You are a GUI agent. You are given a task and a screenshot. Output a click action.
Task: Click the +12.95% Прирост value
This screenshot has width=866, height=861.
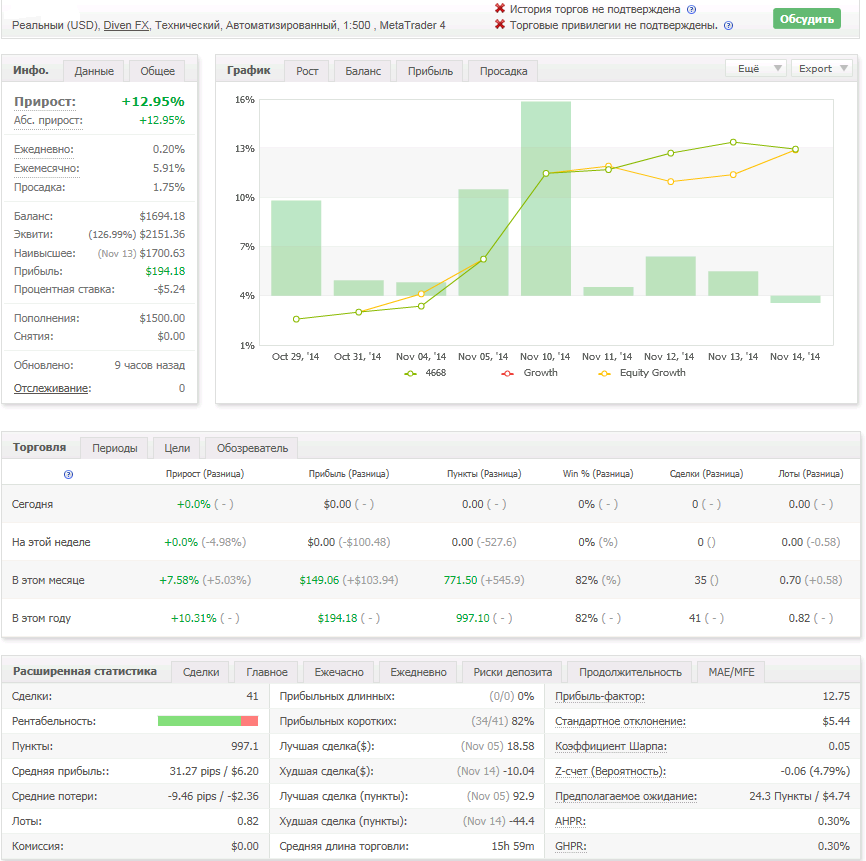point(153,102)
